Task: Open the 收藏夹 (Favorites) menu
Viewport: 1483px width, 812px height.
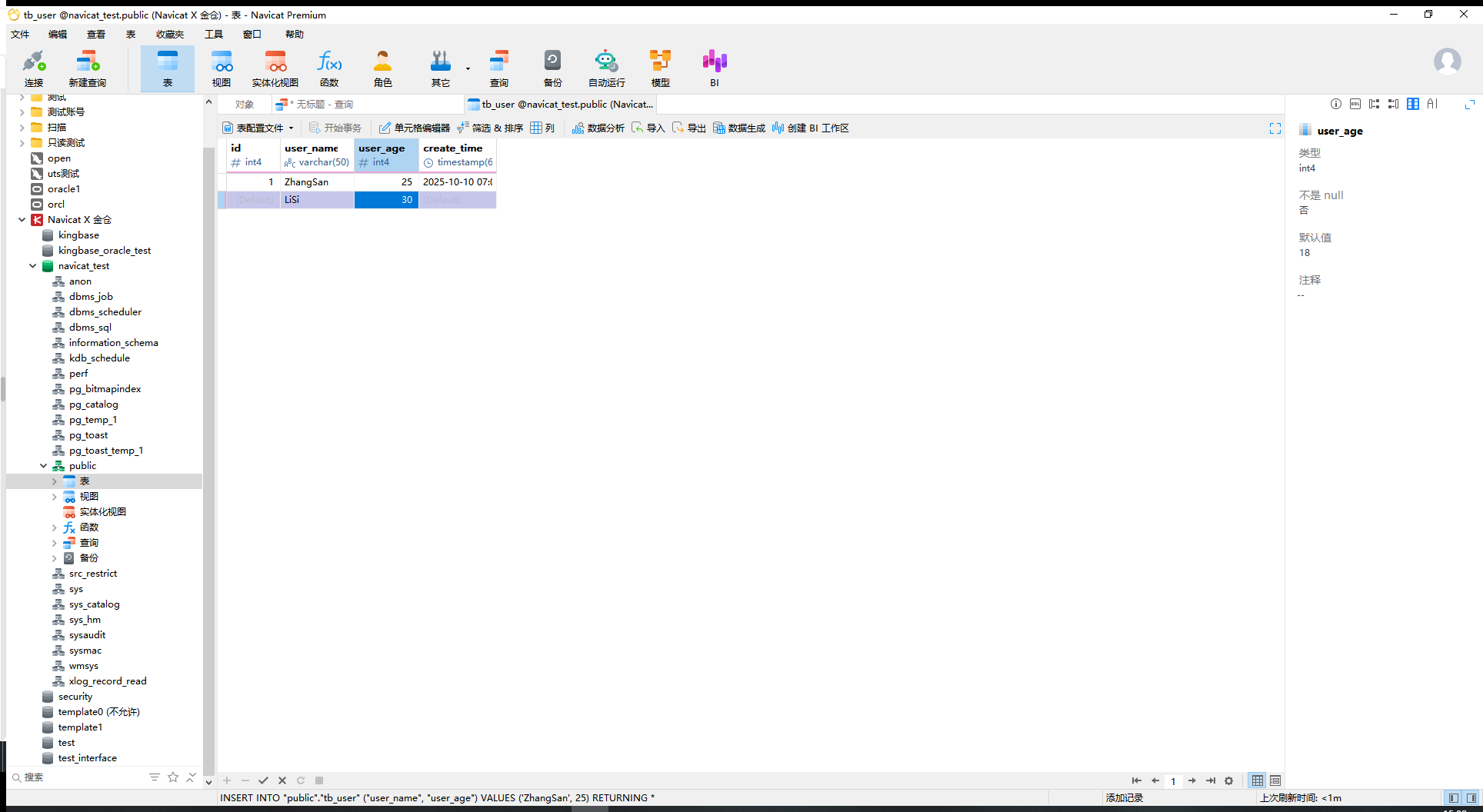Action: (170, 35)
